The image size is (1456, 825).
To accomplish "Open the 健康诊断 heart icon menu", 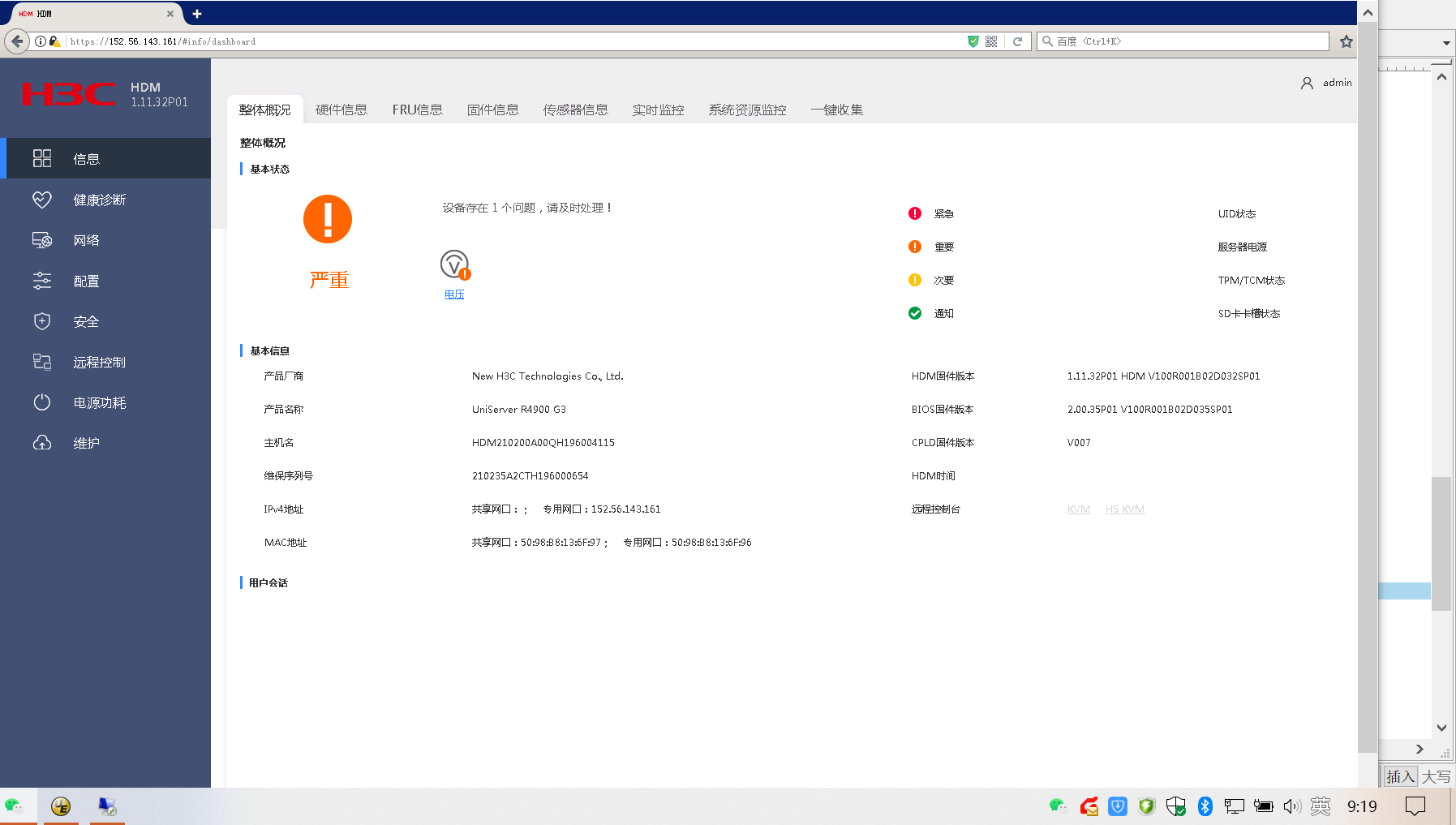I will point(42,200).
